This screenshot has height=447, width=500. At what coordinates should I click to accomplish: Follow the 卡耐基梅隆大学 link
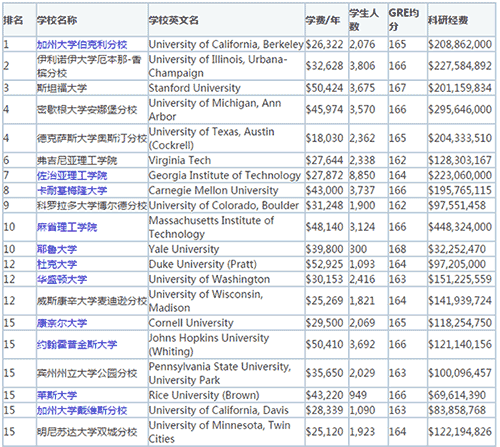pos(72,191)
